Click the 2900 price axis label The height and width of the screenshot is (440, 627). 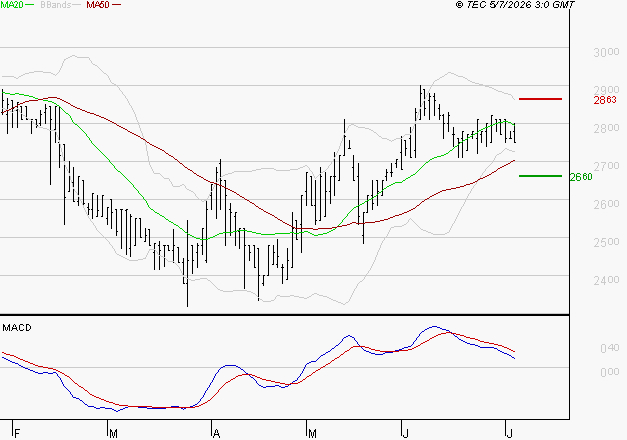pos(607,89)
